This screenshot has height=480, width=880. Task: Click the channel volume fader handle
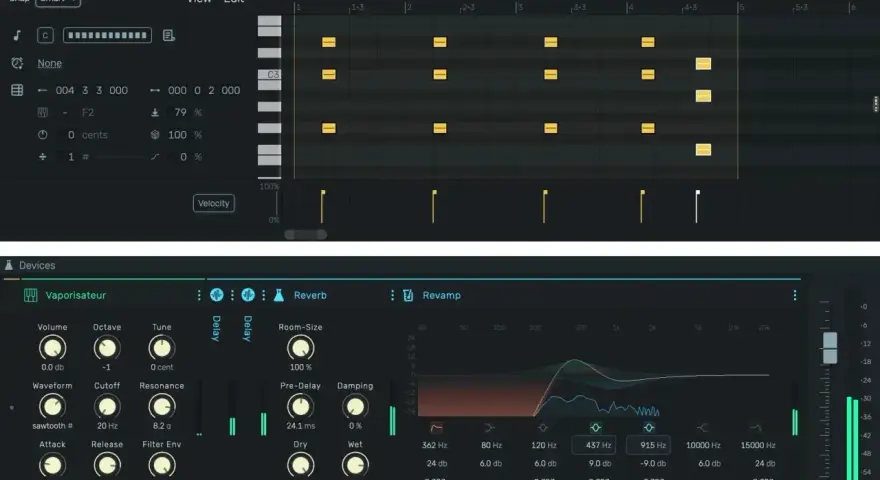(x=830, y=348)
